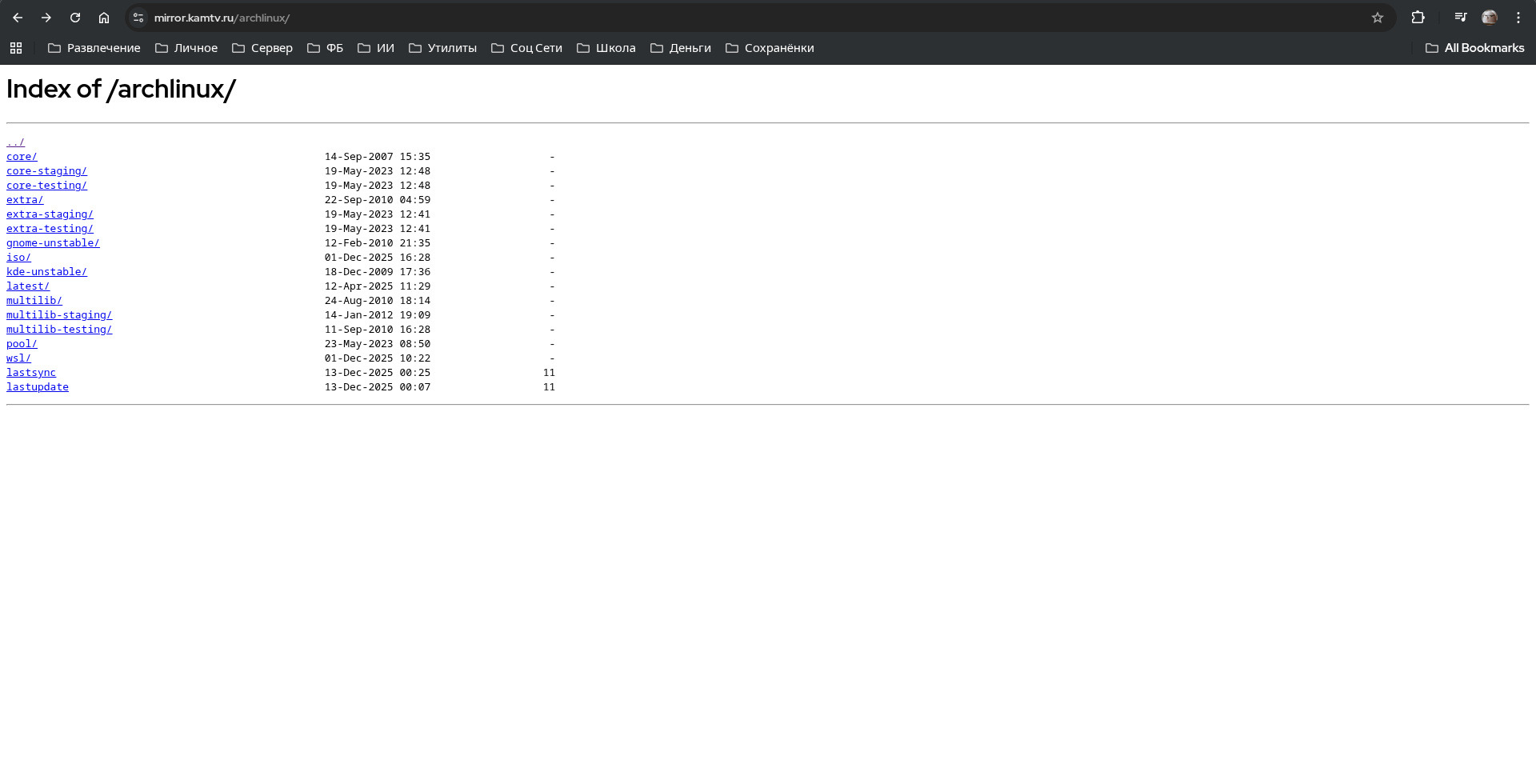Open the lastsync file
Image resolution: width=1536 pixels, height=784 pixels.
[x=31, y=373]
